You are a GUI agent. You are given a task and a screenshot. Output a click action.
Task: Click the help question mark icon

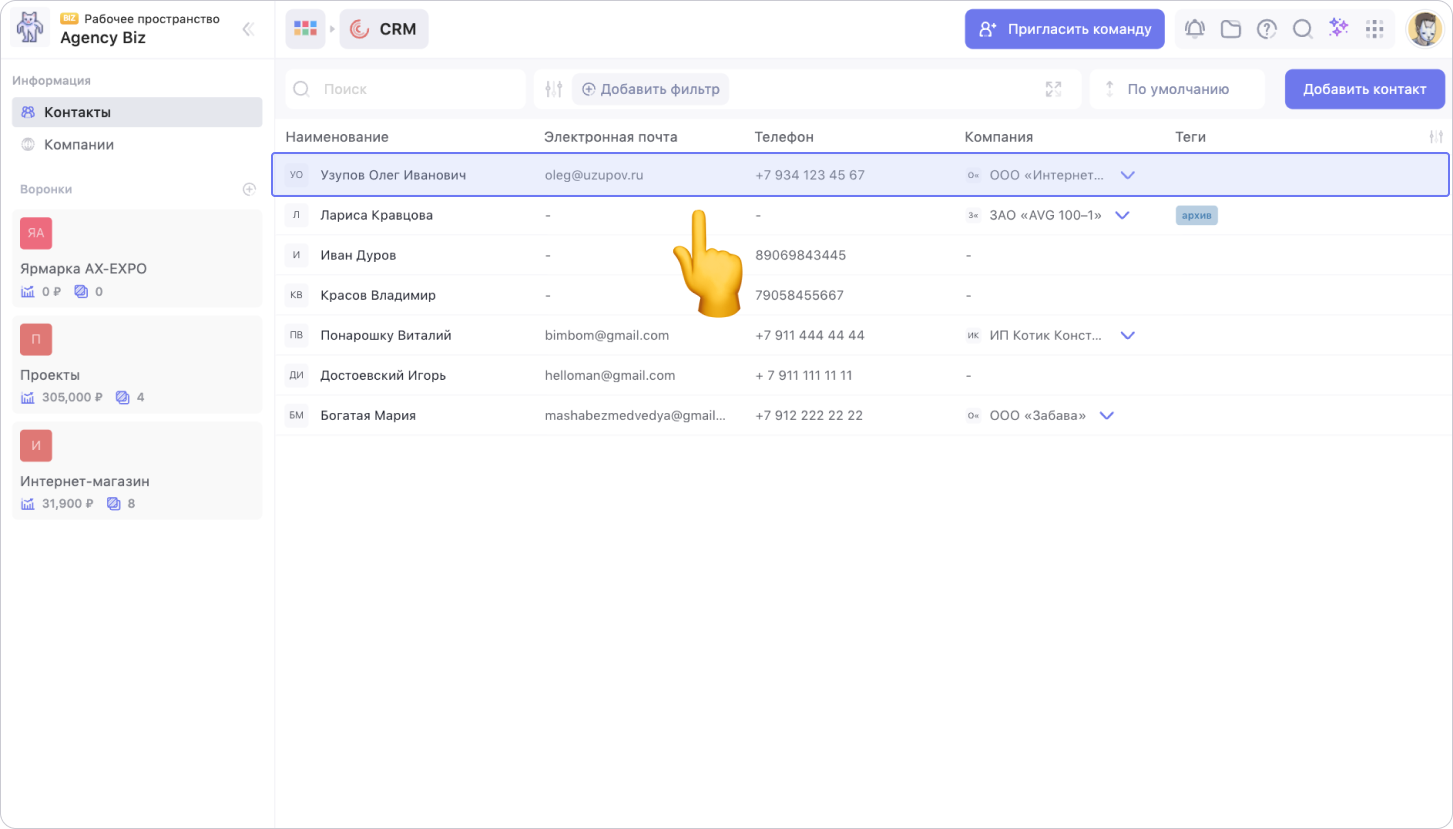pyautogui.click(x=1266, y=29)
